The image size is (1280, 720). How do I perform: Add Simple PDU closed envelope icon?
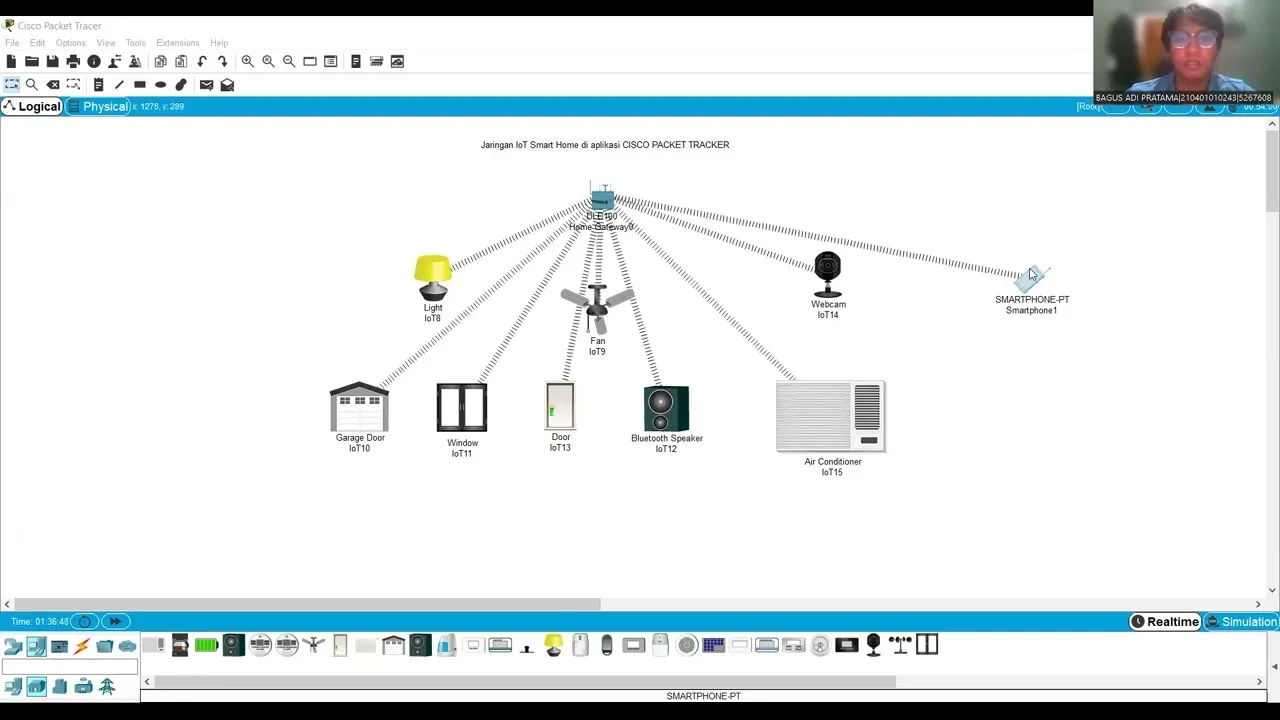pyautogui.click(x=206, y=85)
